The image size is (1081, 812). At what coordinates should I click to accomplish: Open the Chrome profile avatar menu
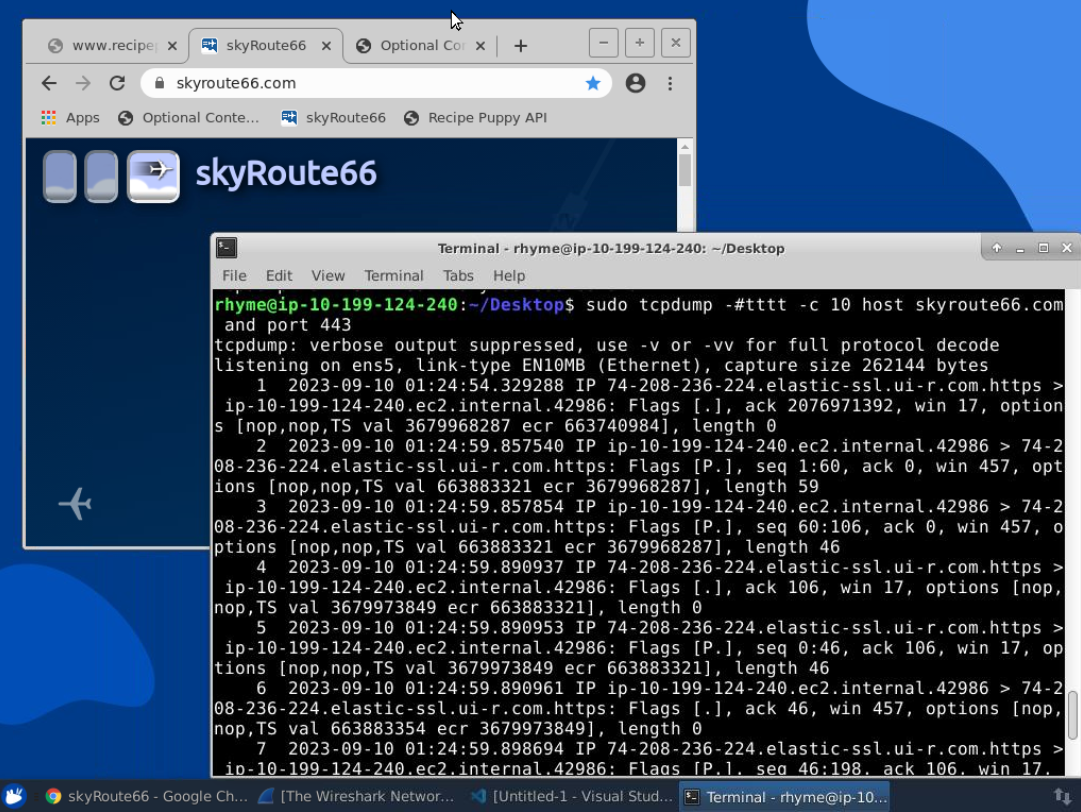pyautogui.click(x=636, y=83)
